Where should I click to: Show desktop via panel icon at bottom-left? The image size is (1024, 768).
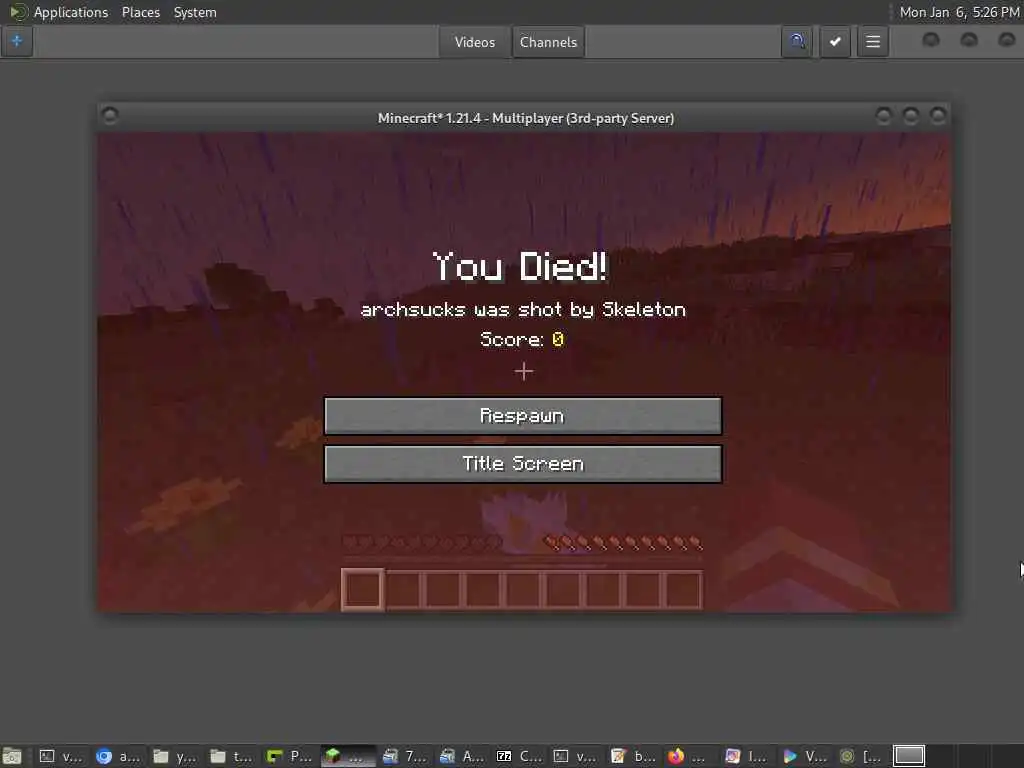12,756
